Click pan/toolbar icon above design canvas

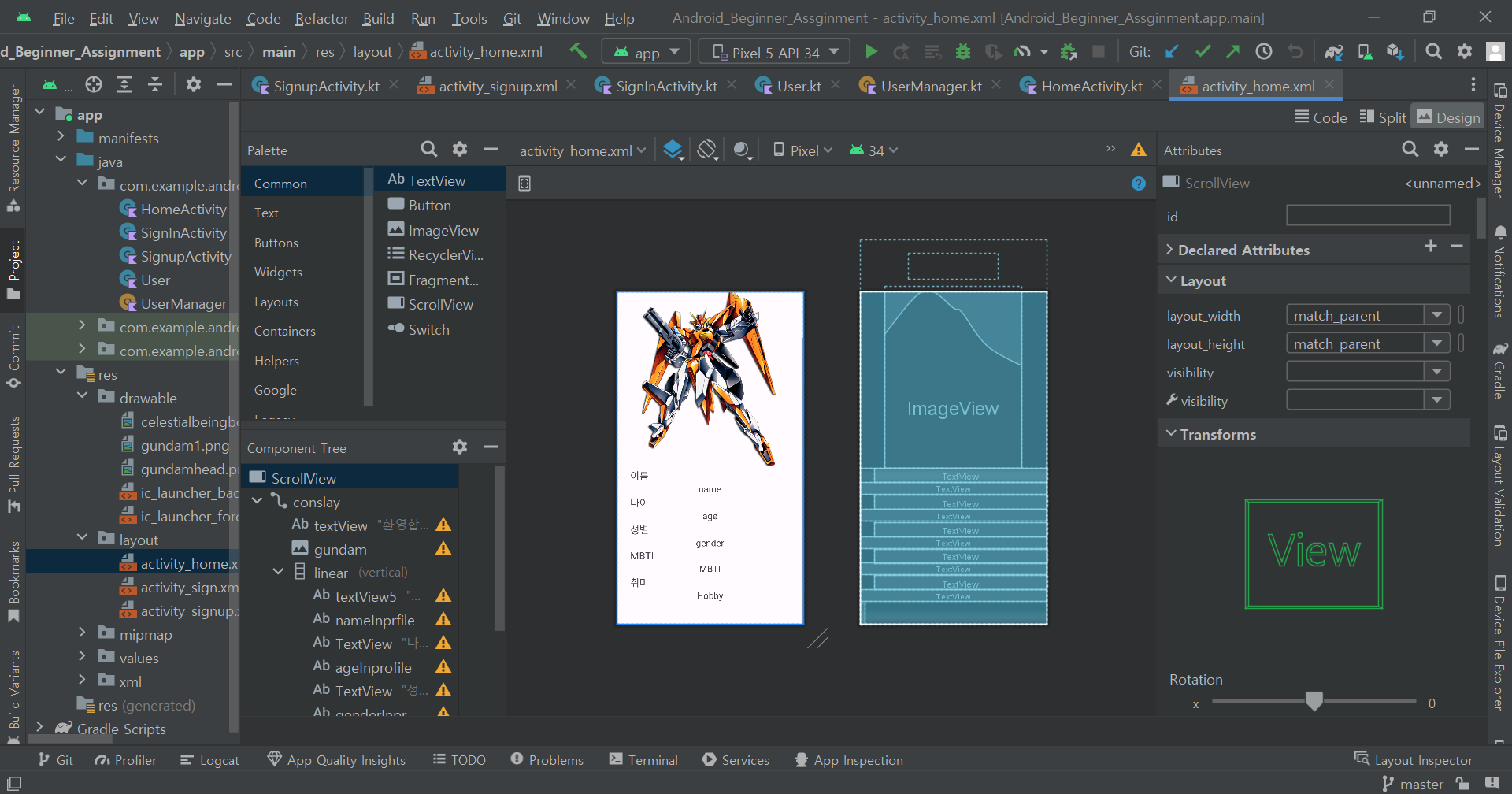[x=524, y=184]
